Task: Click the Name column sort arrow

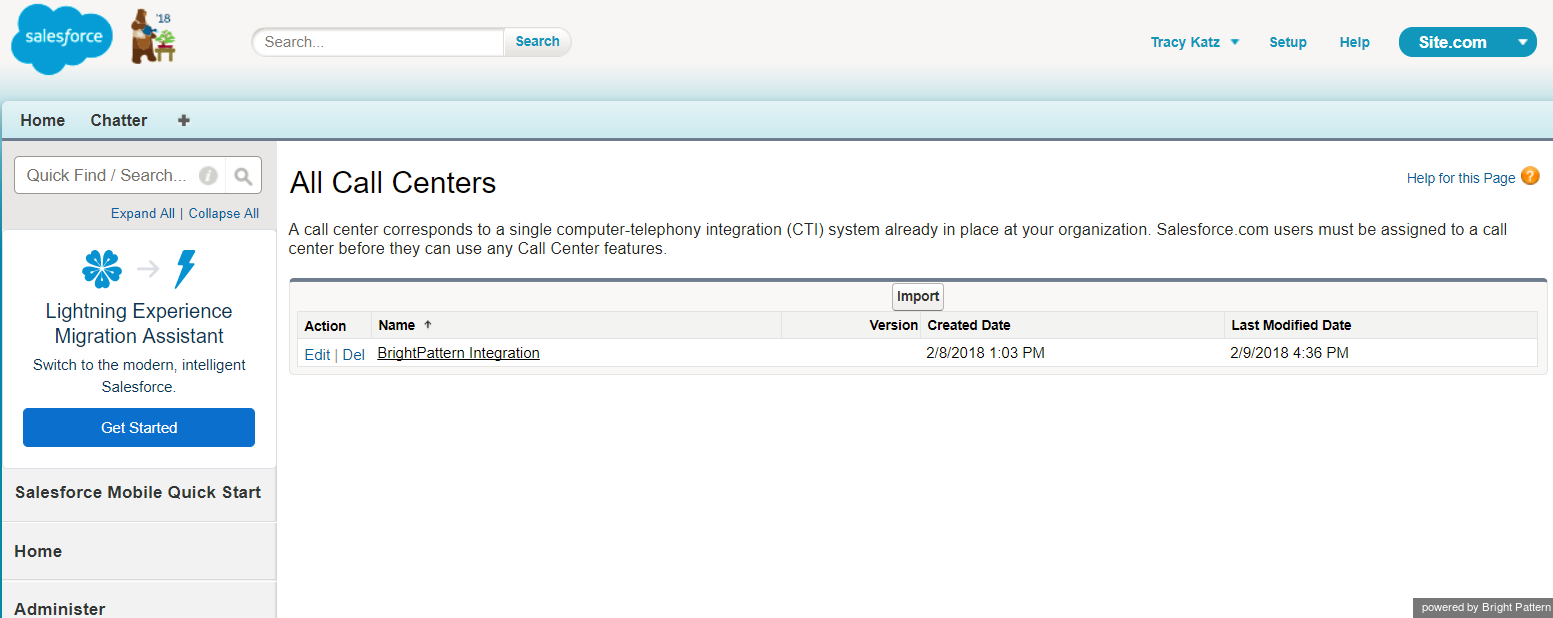Action: (428, 325)
